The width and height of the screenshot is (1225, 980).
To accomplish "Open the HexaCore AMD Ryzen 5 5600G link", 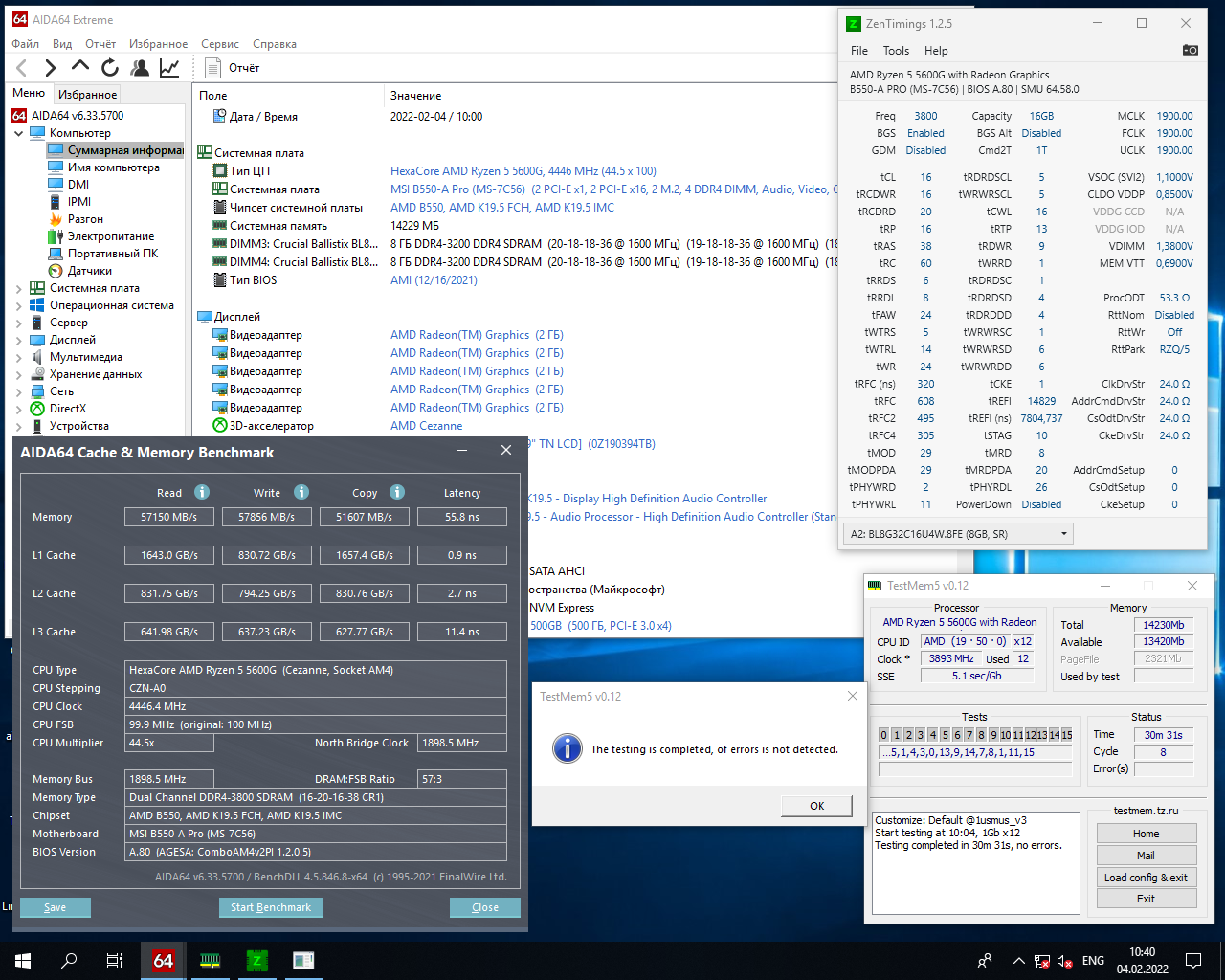I will 523,171.
